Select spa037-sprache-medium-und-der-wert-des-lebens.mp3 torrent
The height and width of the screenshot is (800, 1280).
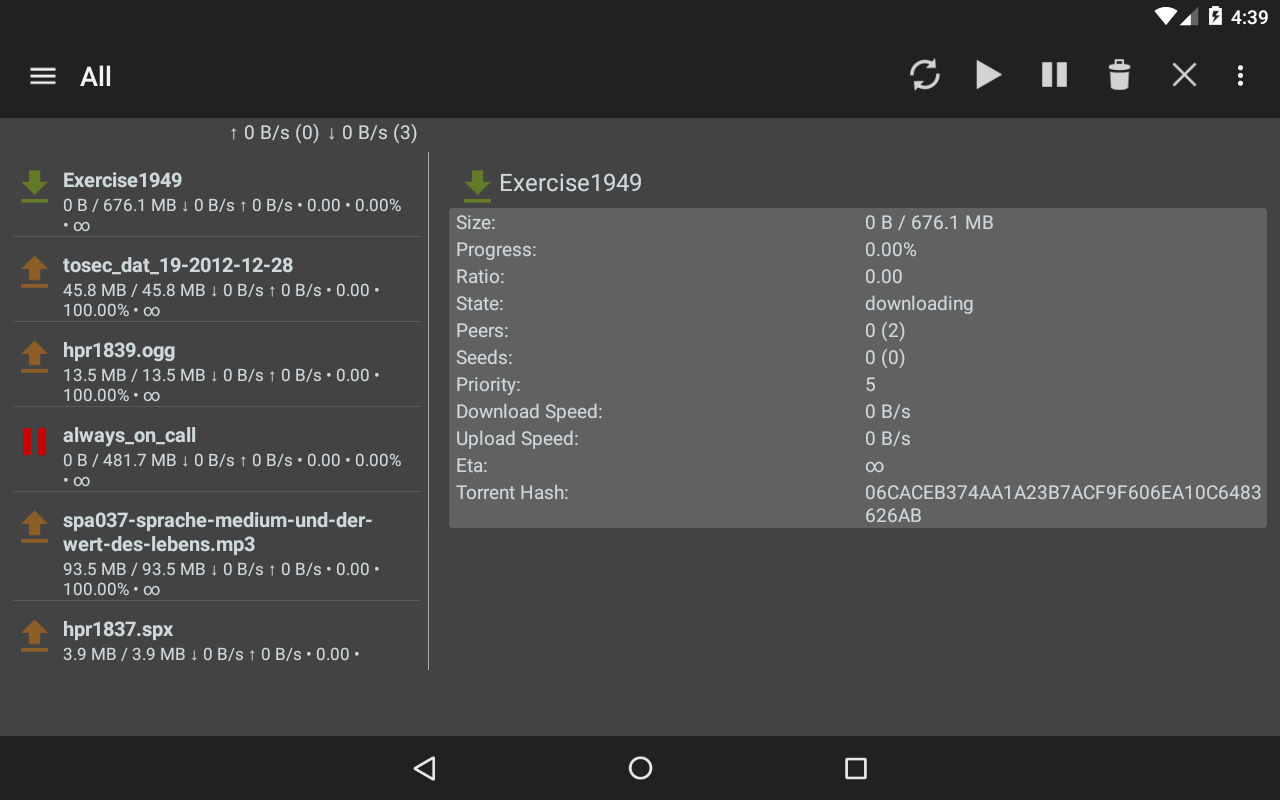click(217, 547)
